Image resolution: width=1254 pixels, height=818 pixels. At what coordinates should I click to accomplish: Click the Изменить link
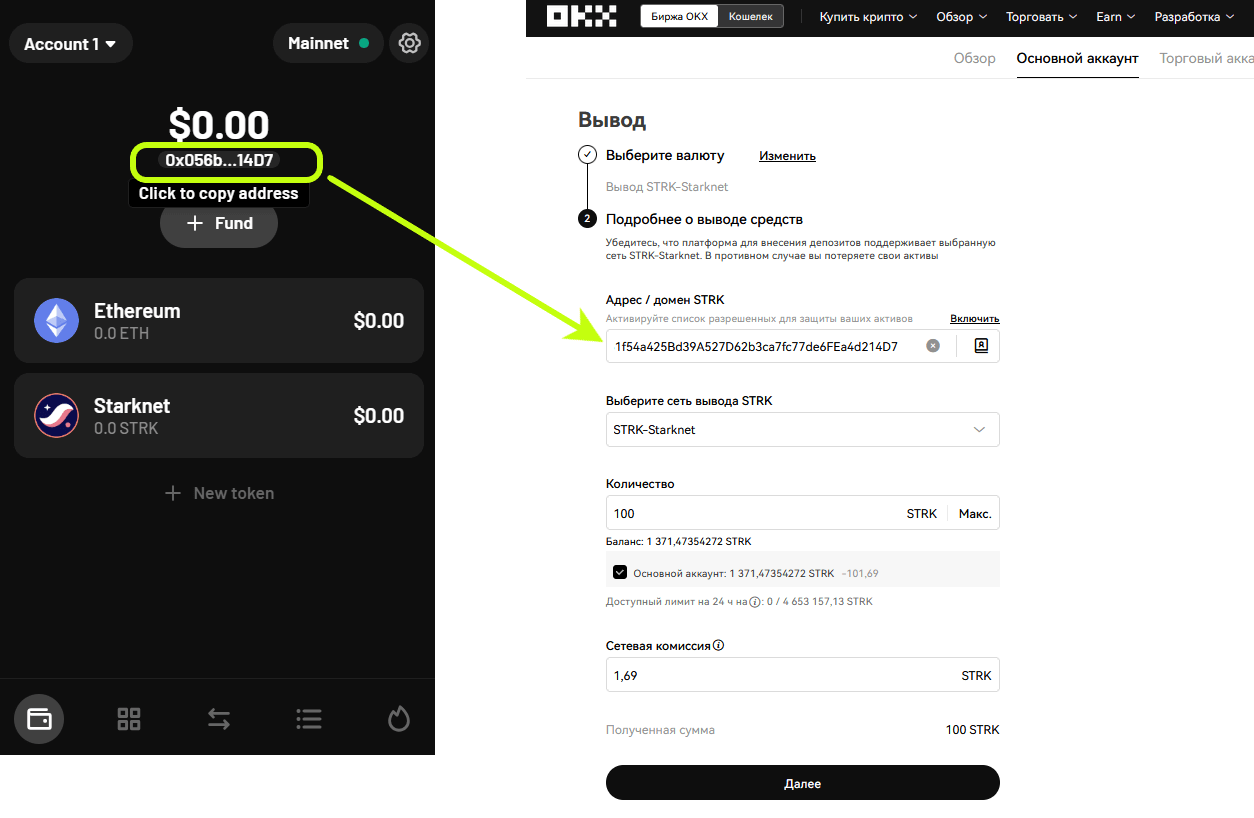(x=787, y=156)
